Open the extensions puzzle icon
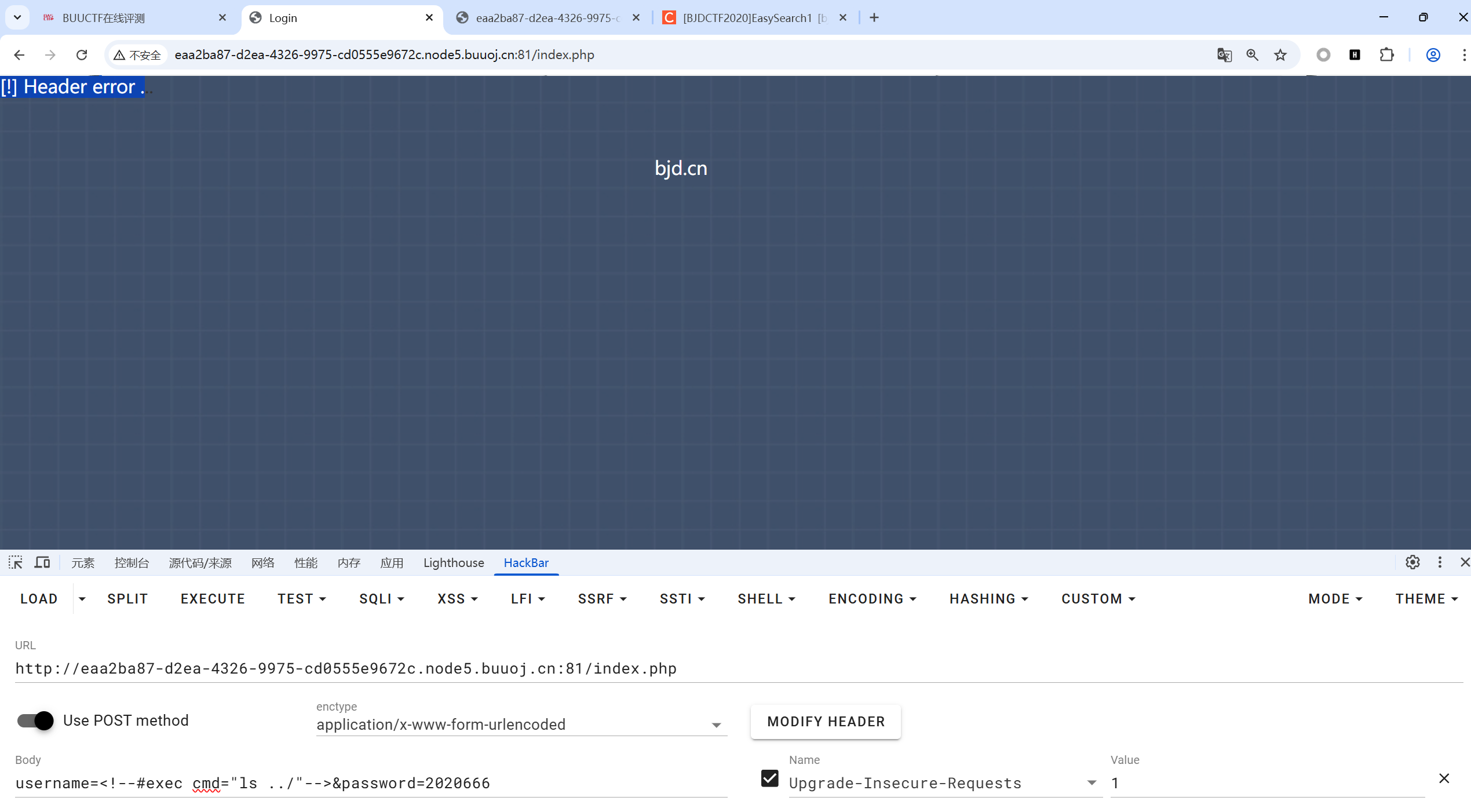 [x=1386, y=55]
